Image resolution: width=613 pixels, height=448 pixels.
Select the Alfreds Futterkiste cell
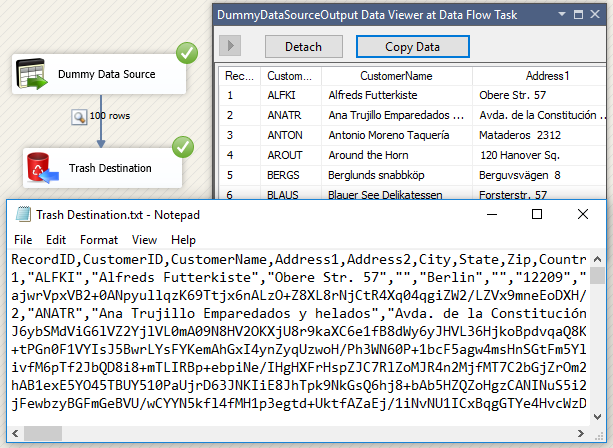397,95
